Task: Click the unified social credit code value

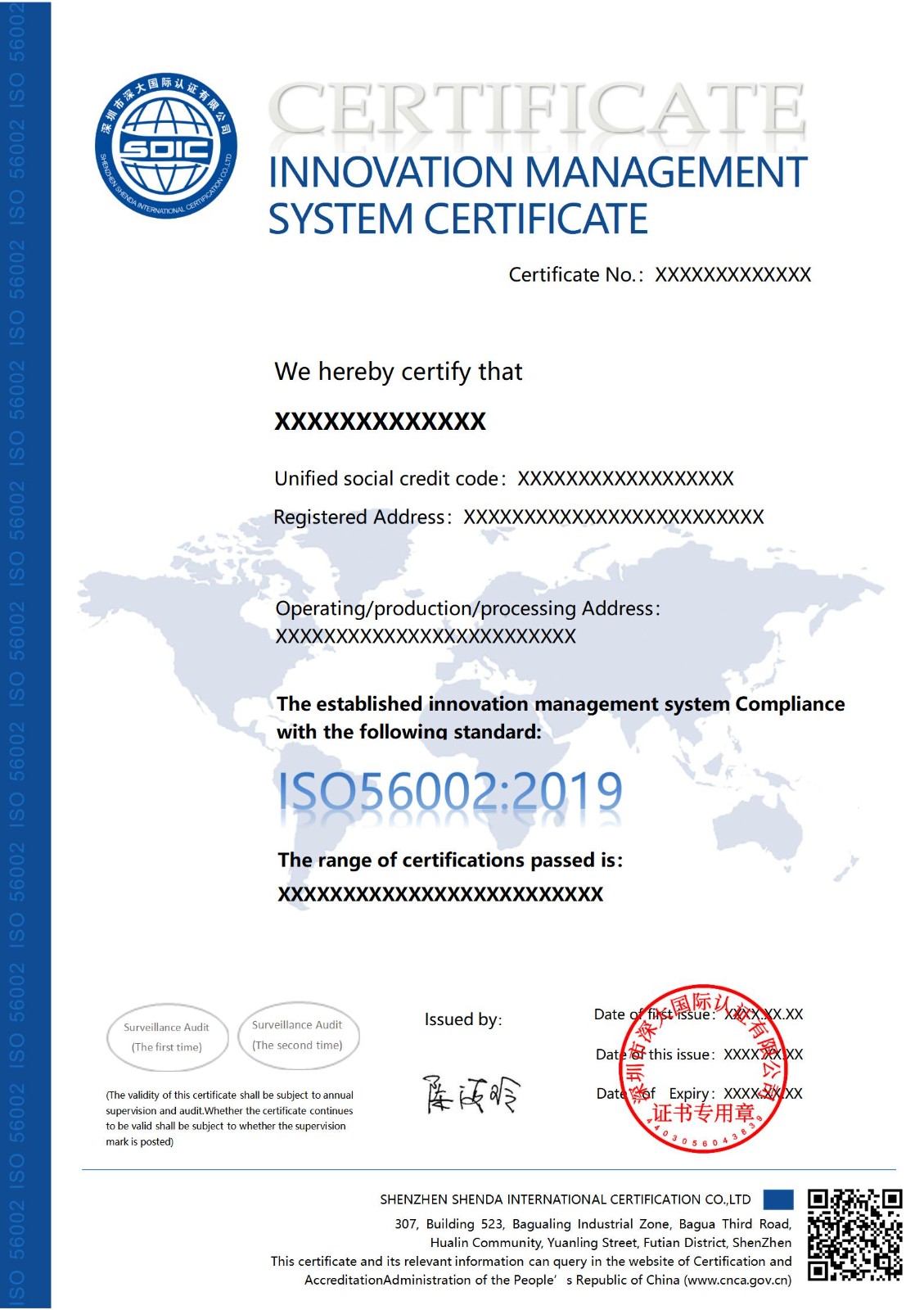Action: (x=625, y=478)
